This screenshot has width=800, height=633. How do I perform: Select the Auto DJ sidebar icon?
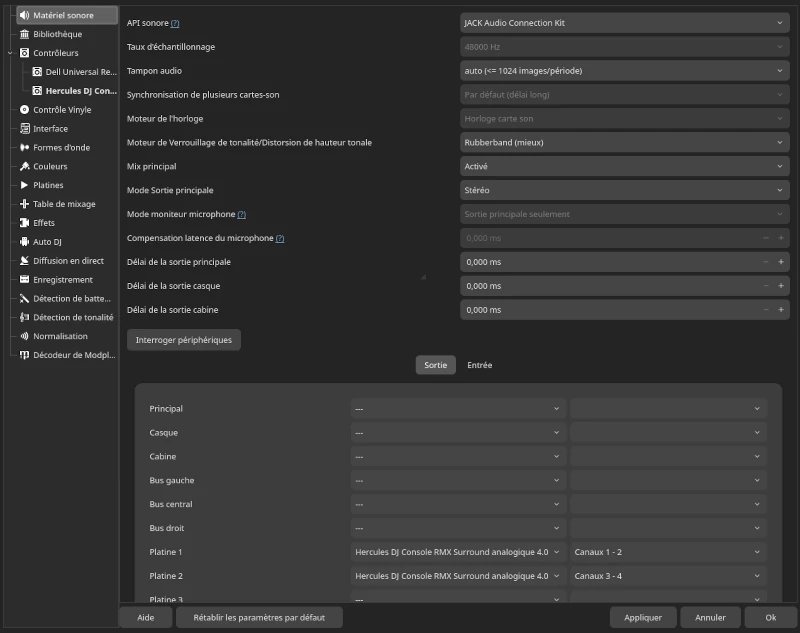(x=24, y=242)
